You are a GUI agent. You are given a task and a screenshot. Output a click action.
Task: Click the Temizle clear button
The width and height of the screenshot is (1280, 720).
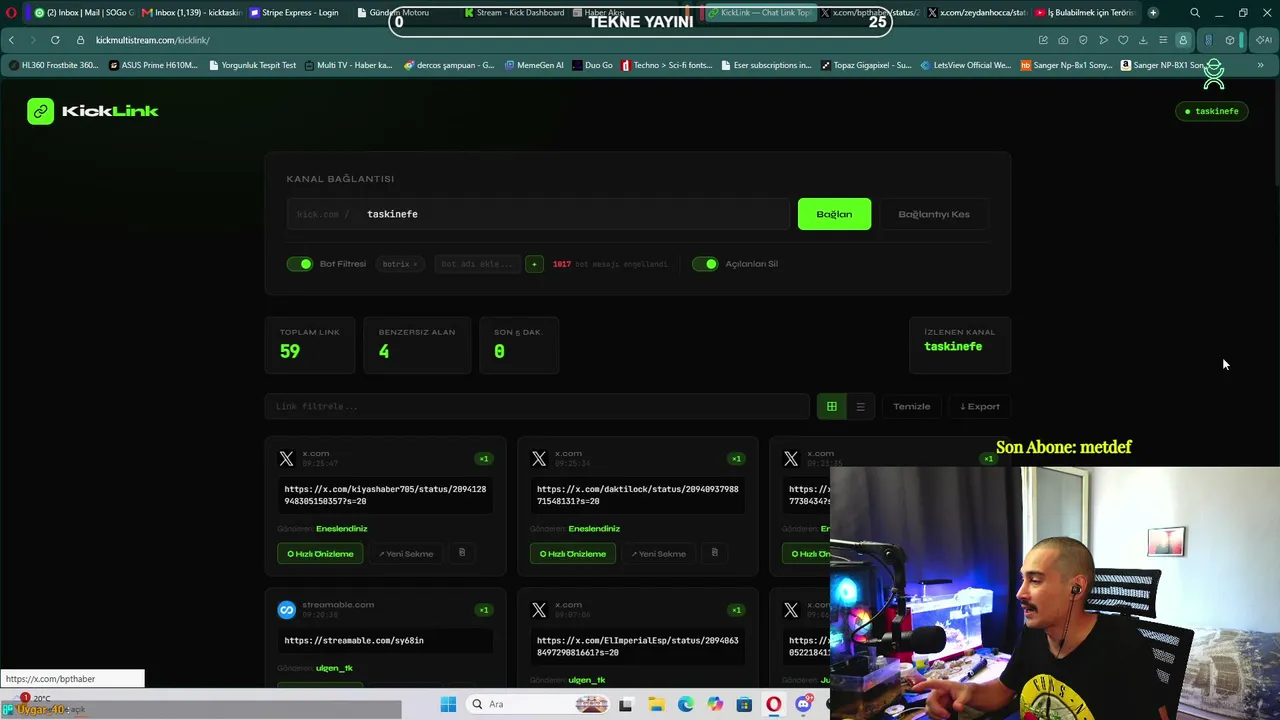click(x=912, y=406)
